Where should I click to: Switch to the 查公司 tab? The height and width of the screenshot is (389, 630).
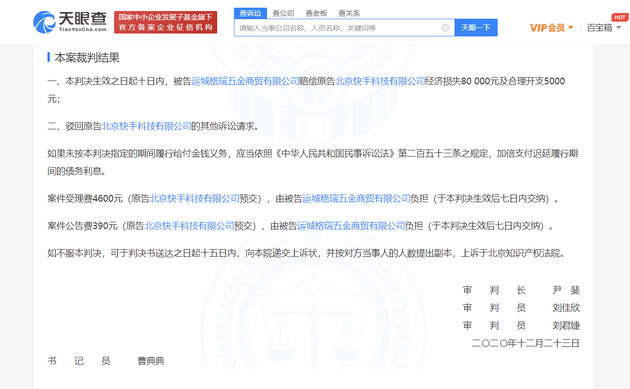283,13
